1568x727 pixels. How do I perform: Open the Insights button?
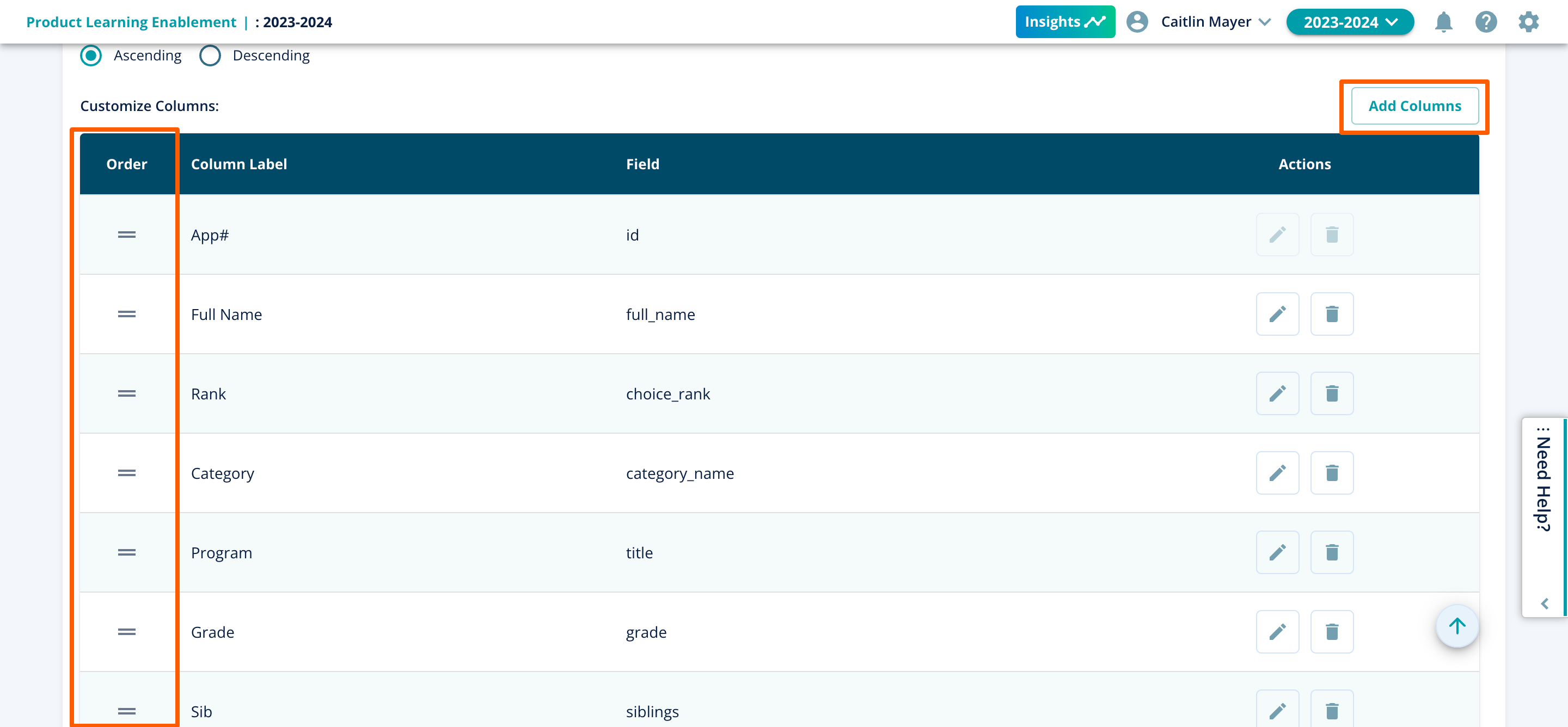pyautogui.click(x=1064, y=22)
